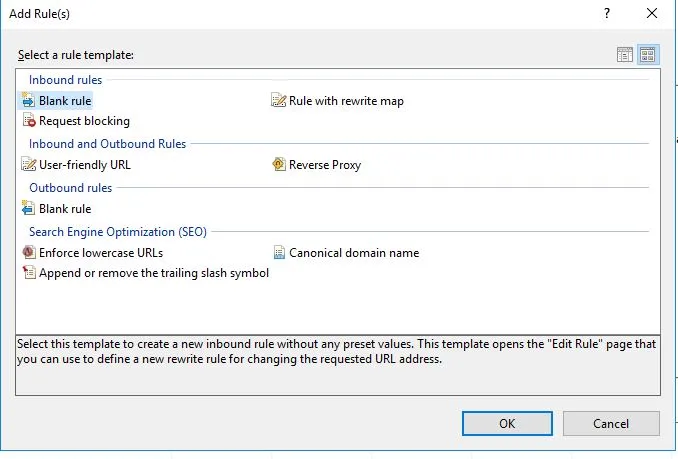Image resolution: width=678 pixels, height=459 pixels.
Task: Pick the User-friendly URL template
Action: [x=84, y=165]
